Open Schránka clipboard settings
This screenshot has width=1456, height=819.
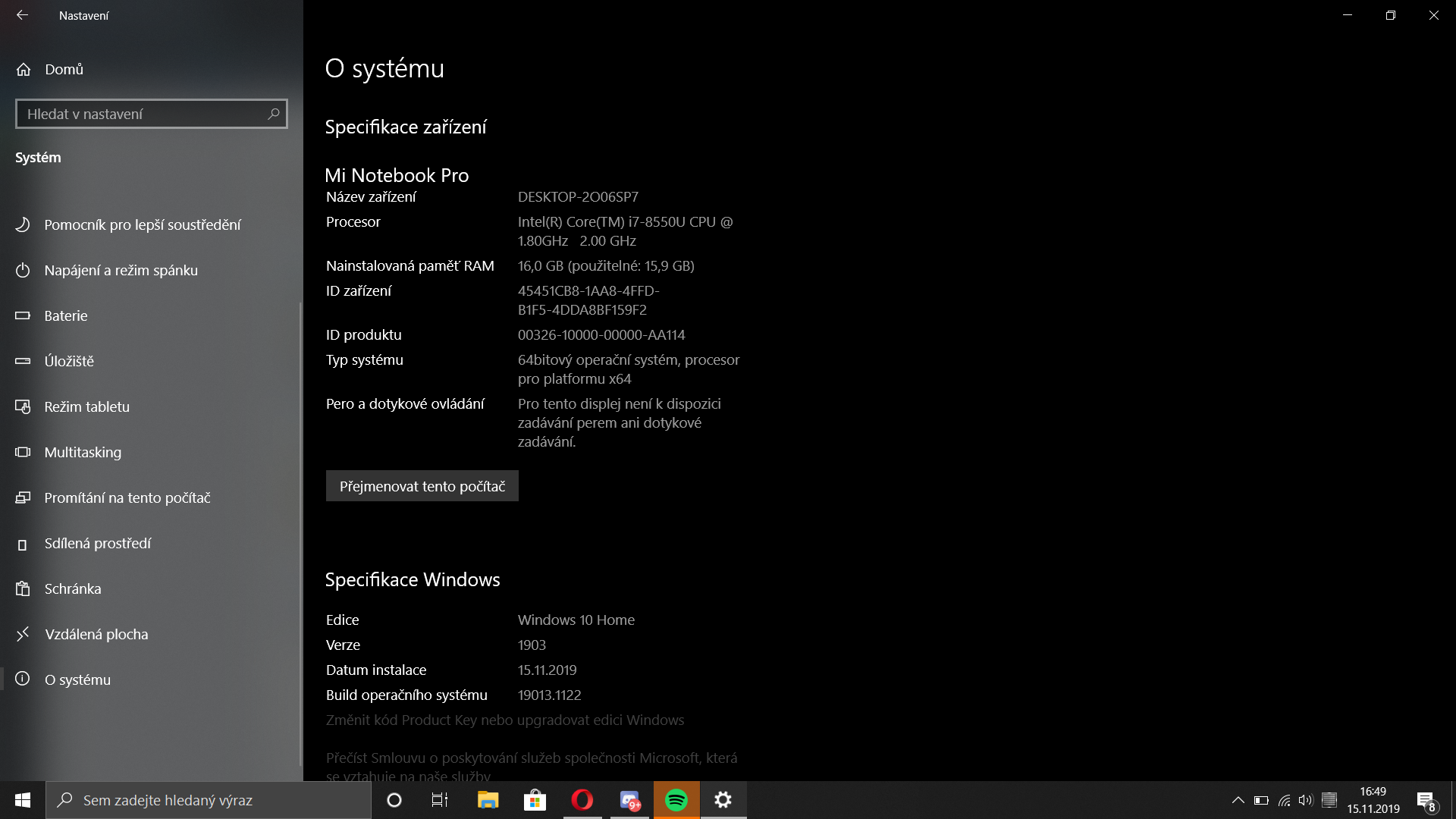(73, 588)
